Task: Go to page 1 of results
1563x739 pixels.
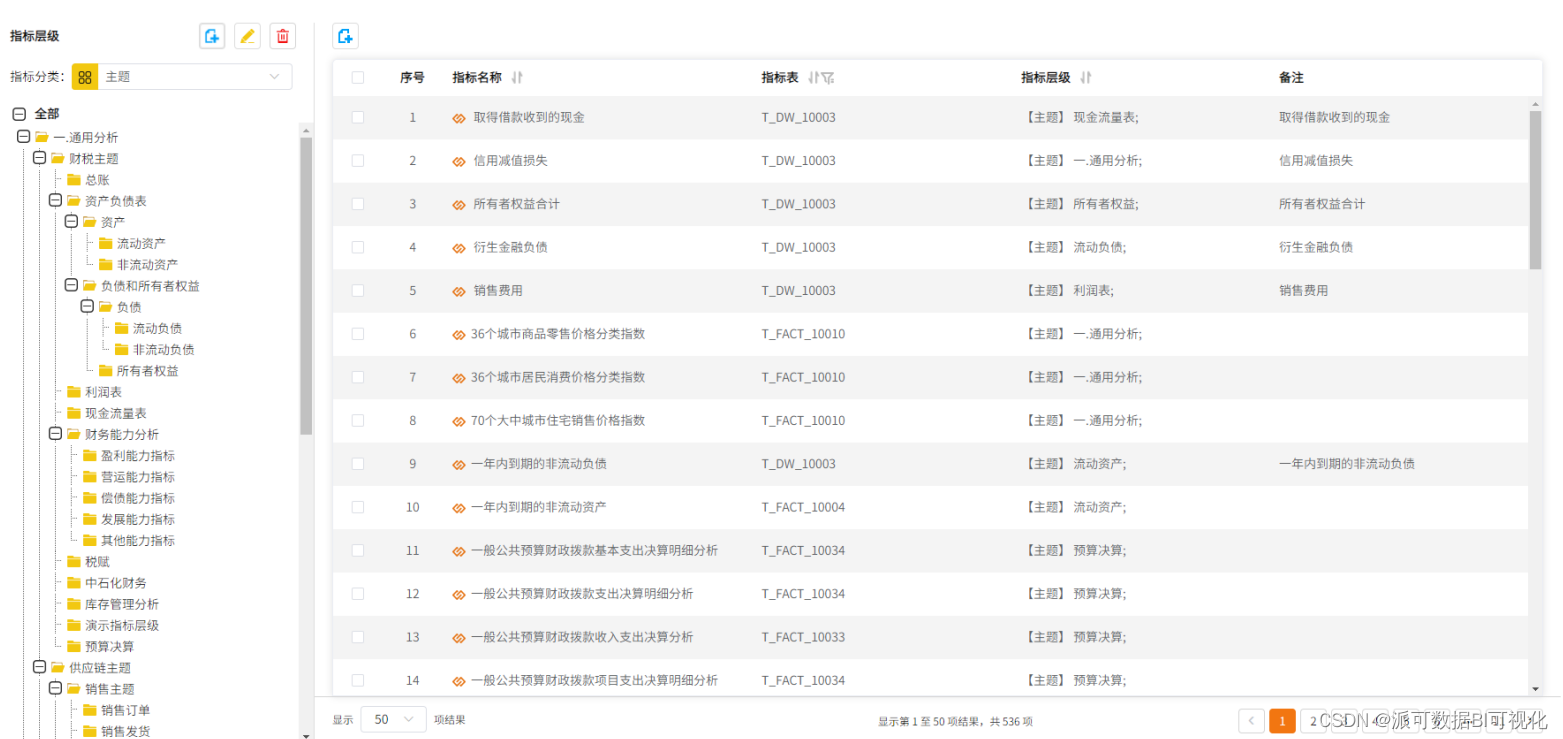Action: pos(1282,720)
